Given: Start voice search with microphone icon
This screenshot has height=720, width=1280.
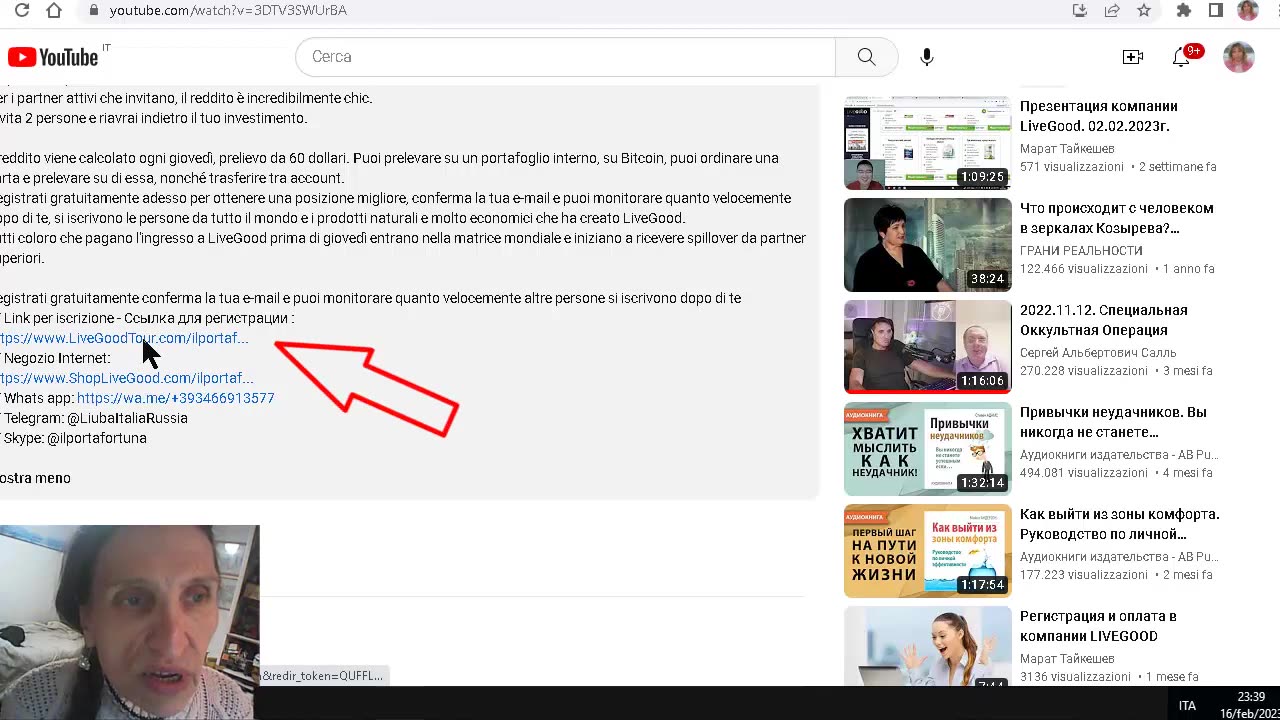Looking at the screenshot, I should point(927,57).
